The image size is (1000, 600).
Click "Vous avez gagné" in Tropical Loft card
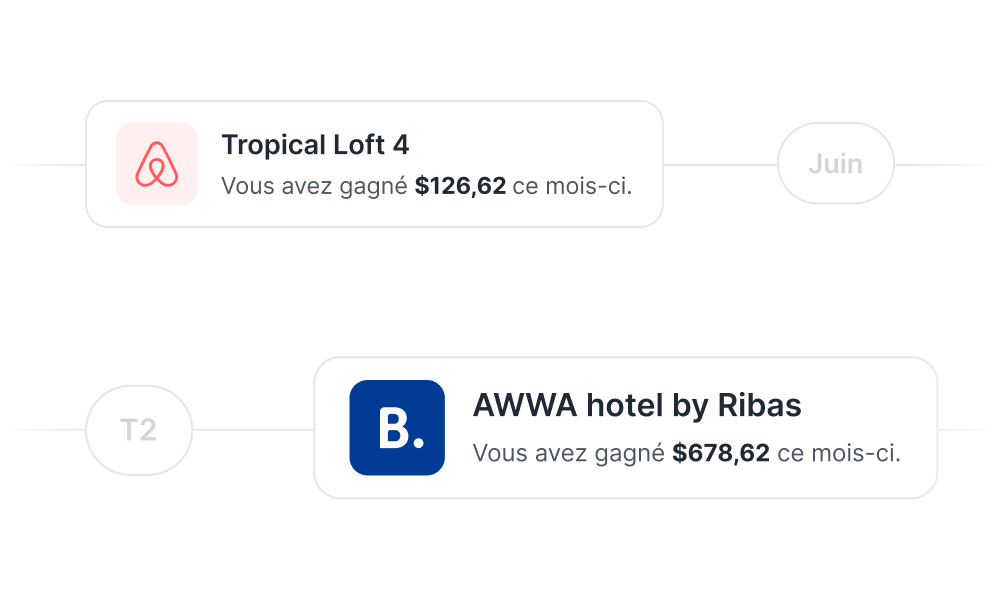pos(314,186)
